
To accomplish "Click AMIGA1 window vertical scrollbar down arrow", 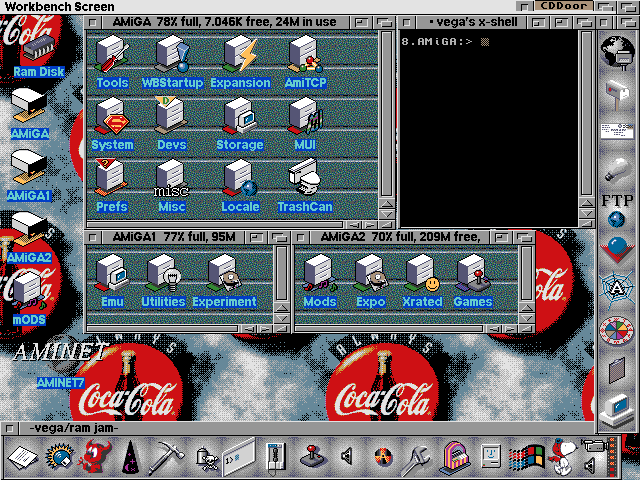I will click(x=282, y=318).
